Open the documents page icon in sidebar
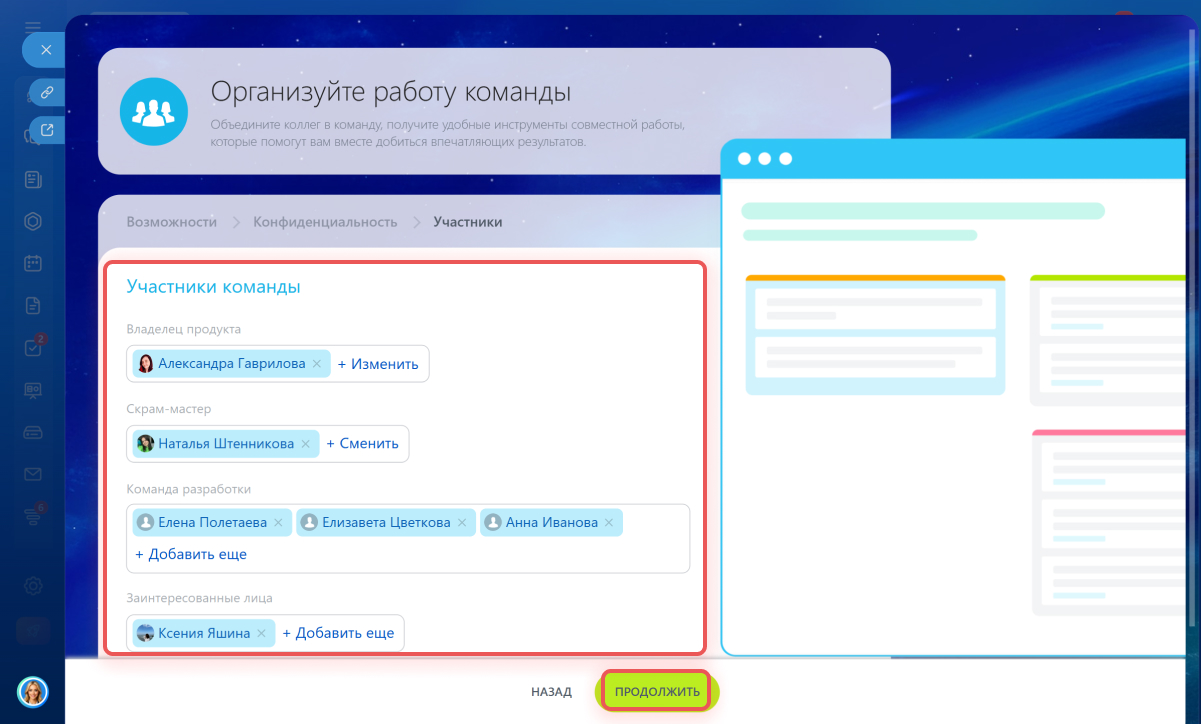 (33, 306)
